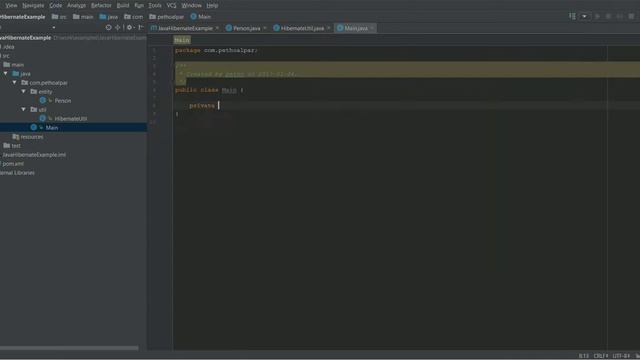Open the Run menu
The height and width of the screenshot is (360, 640).
[139, 5]
